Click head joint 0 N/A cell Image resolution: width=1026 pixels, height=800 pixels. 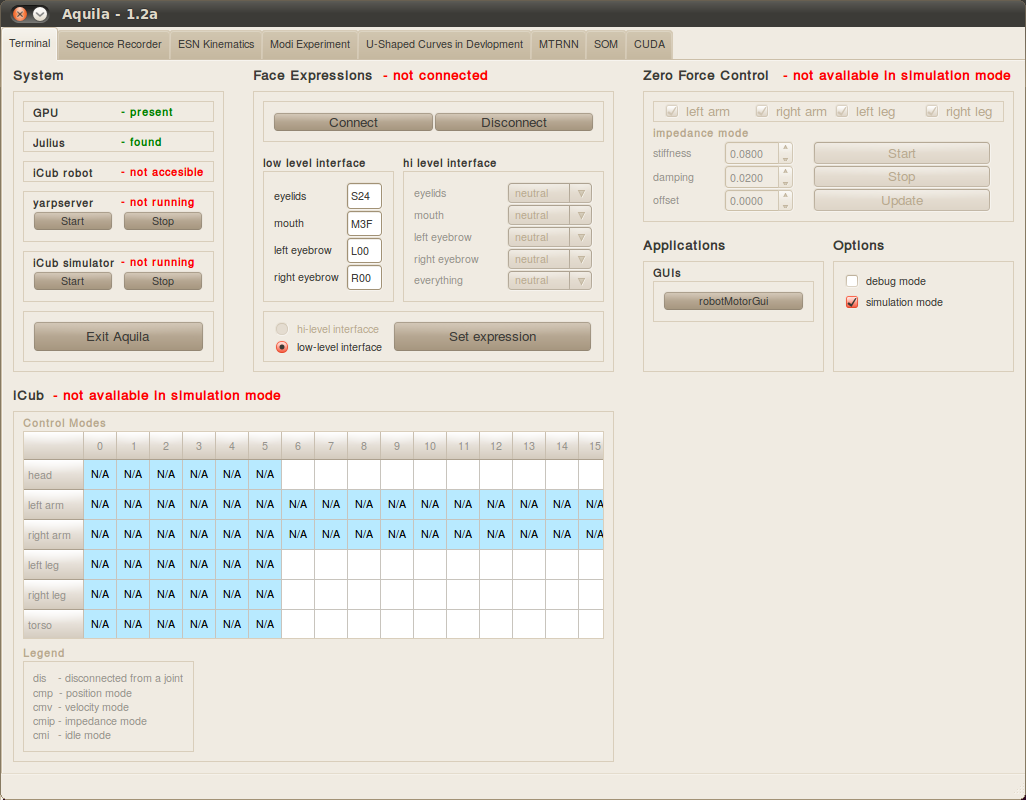coord(100,474)
